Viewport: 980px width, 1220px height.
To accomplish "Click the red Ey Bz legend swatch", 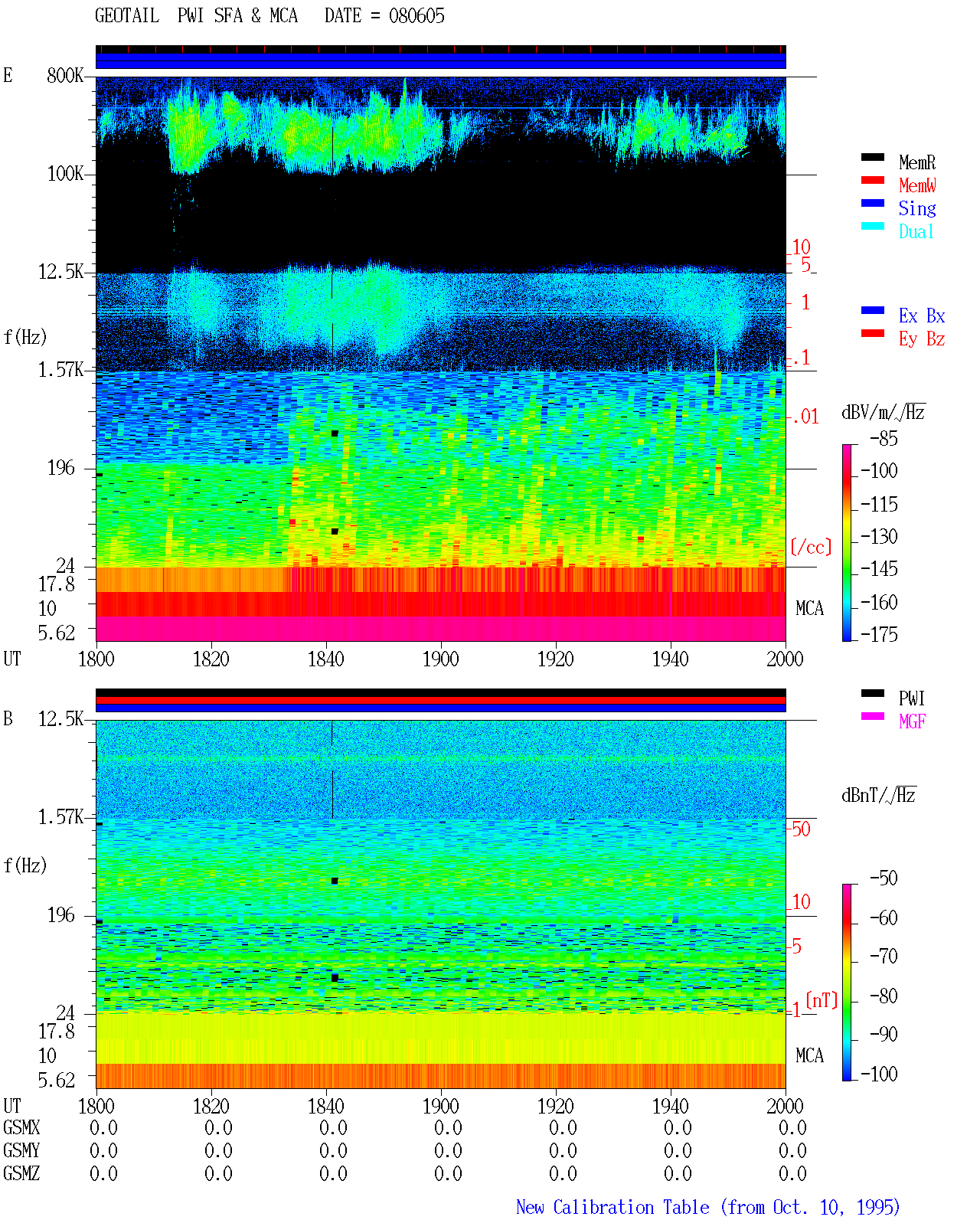I will click(x=873, y=333).
